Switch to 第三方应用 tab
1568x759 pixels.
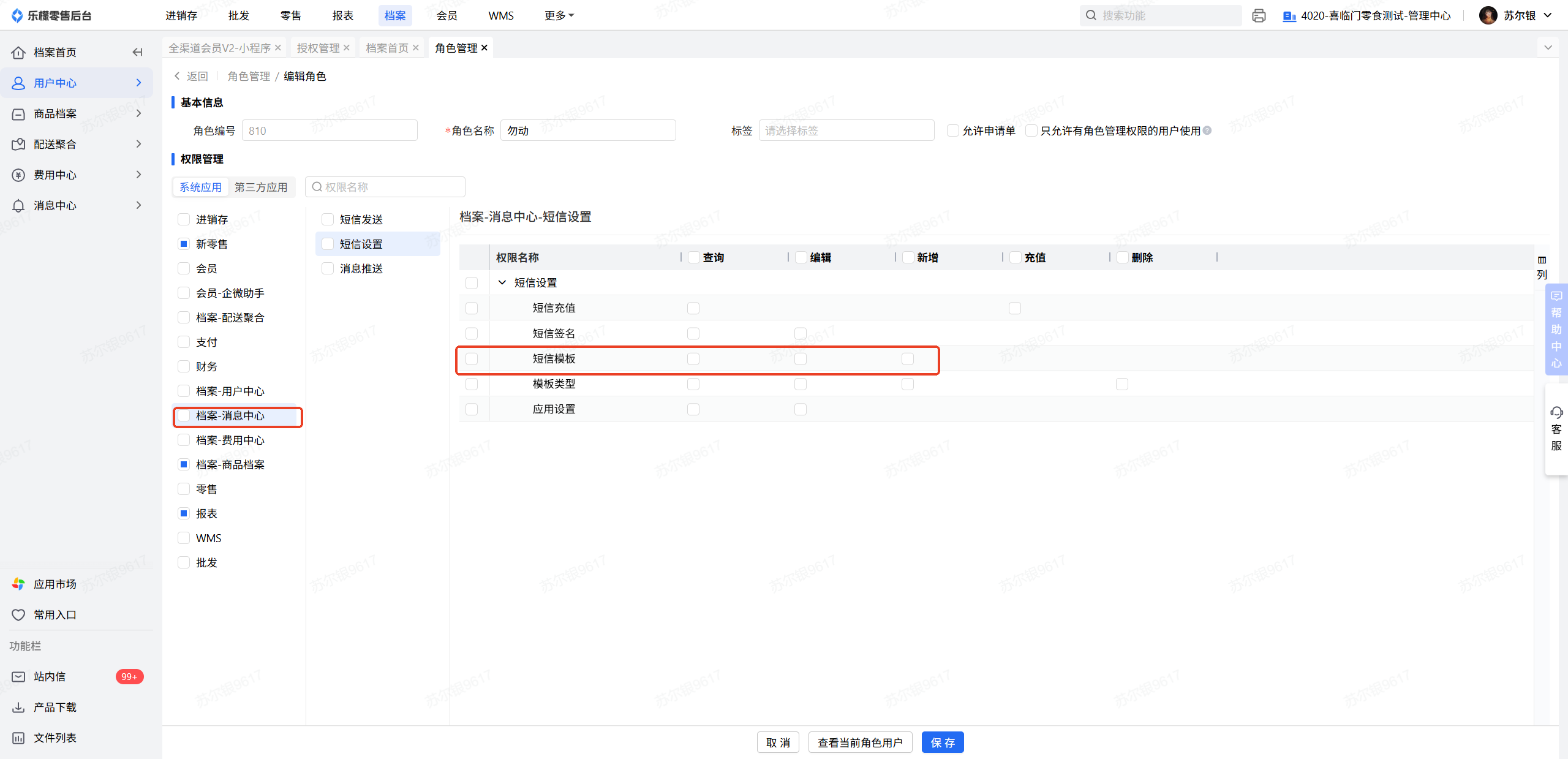pyautogui.click(x=261, y=187)
